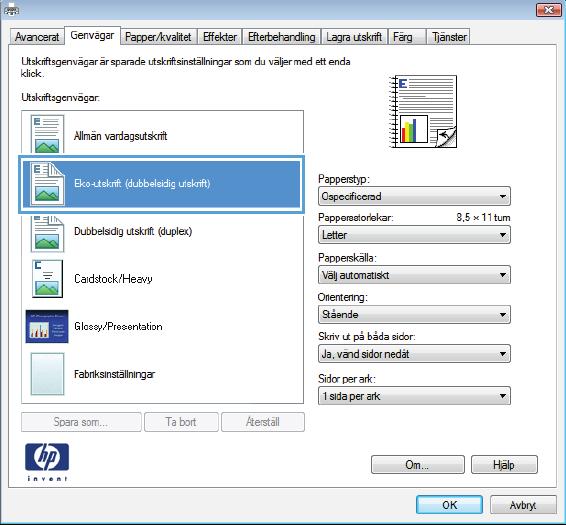Open Skriv ut på båda sidor dropdown
This screenshot has height=525, width=566.
coord(414,354)
